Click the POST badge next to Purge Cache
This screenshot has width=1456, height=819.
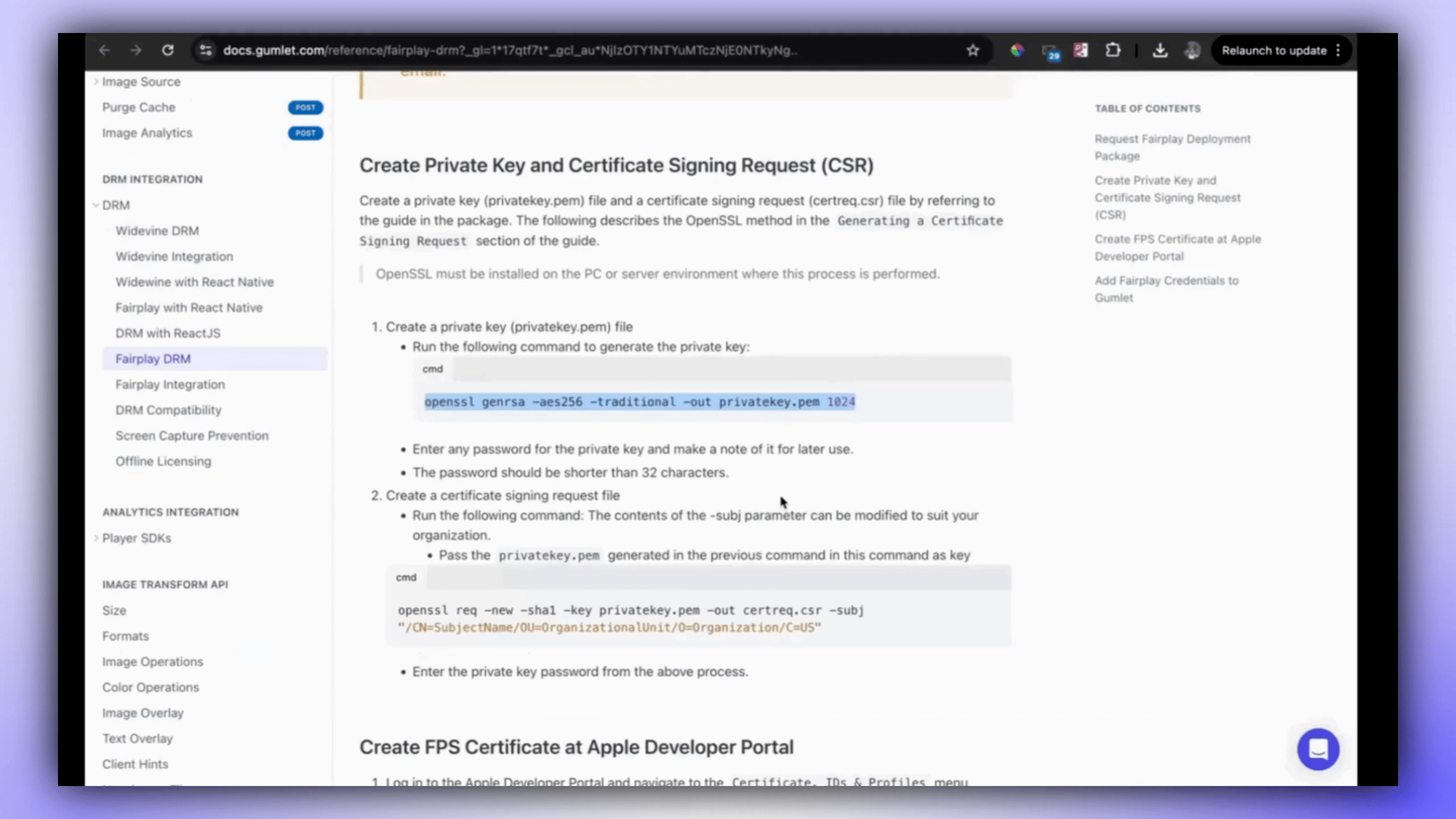click(305, 107)
